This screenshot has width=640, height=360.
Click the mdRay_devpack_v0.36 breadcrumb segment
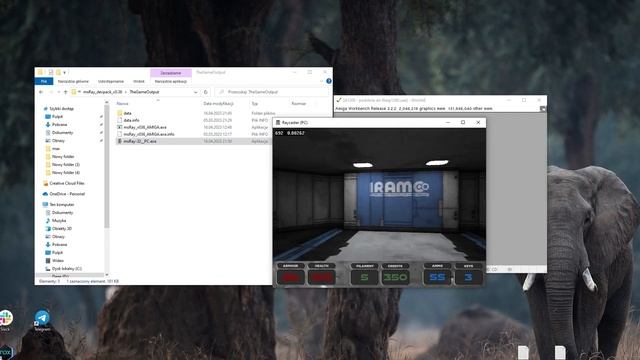[102, 92]
